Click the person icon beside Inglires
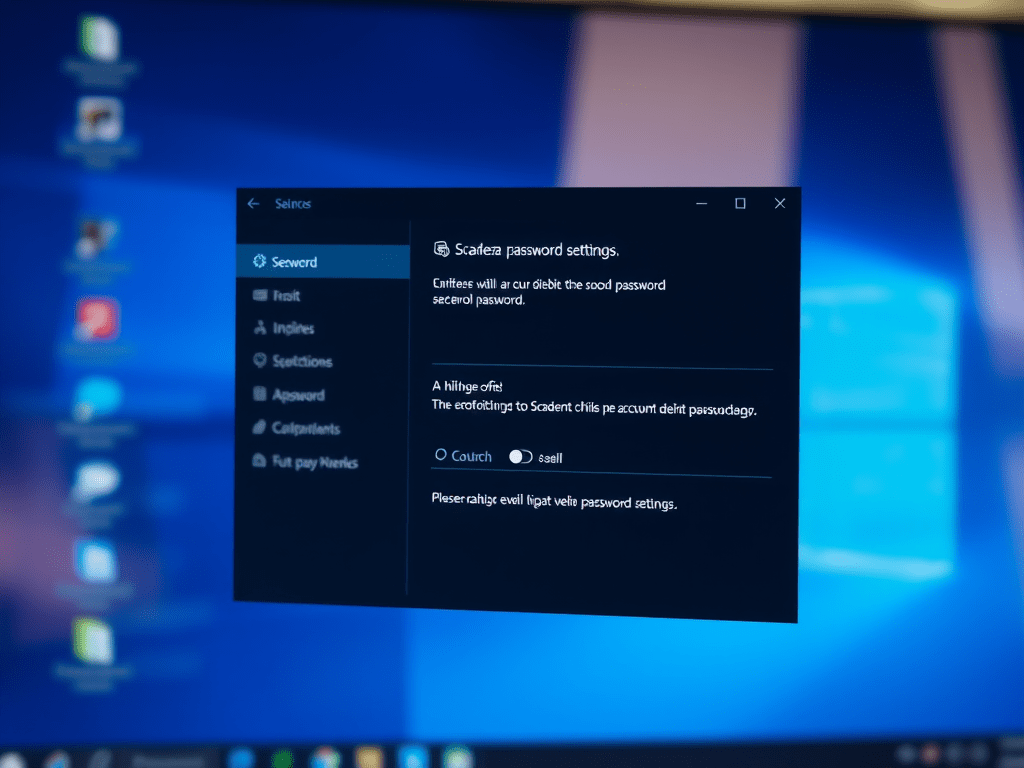This screenshot has width=1024, height=768. (x=260, y=328)
